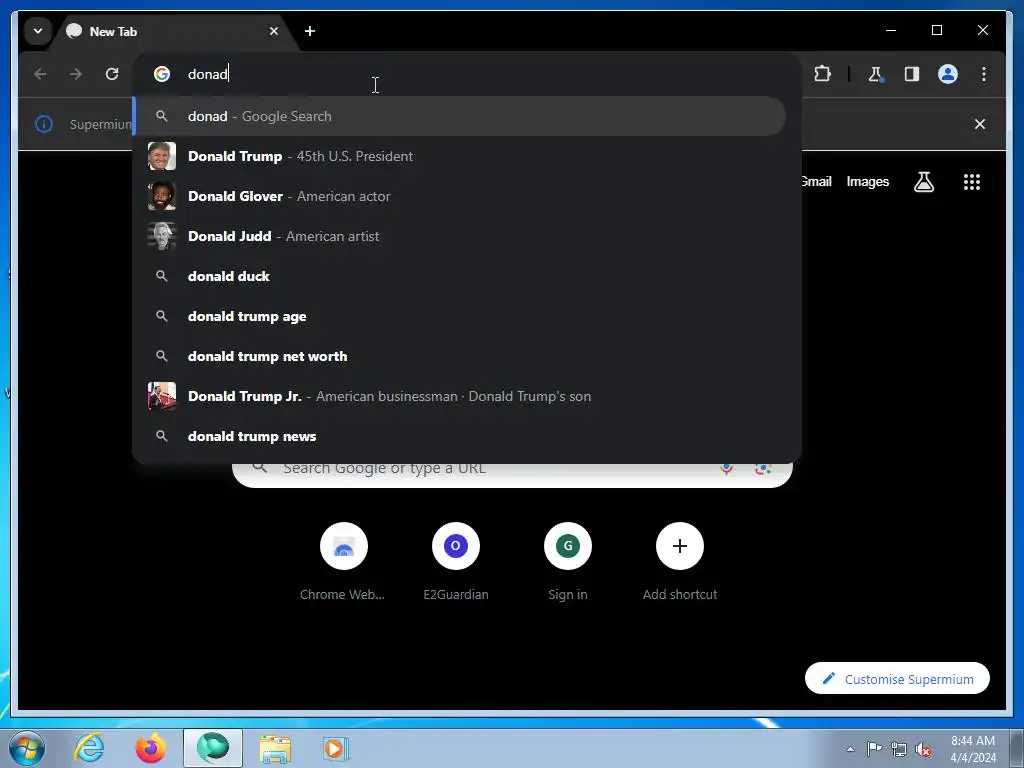Launch Internet Explorer from the taskbar
Screen dimensions: 1024x768
(x=89, y=748)
